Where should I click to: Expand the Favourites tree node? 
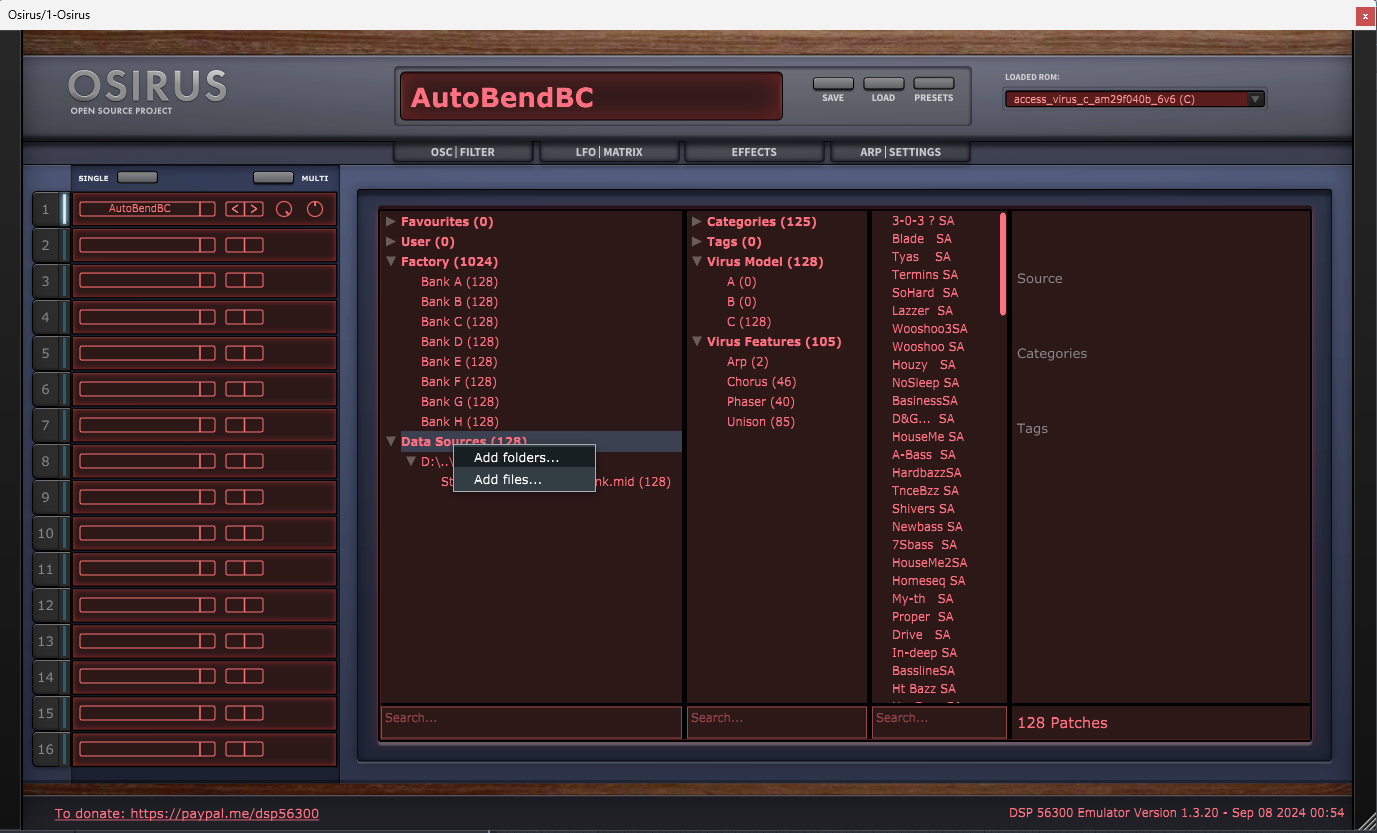[x=391, y=222]
